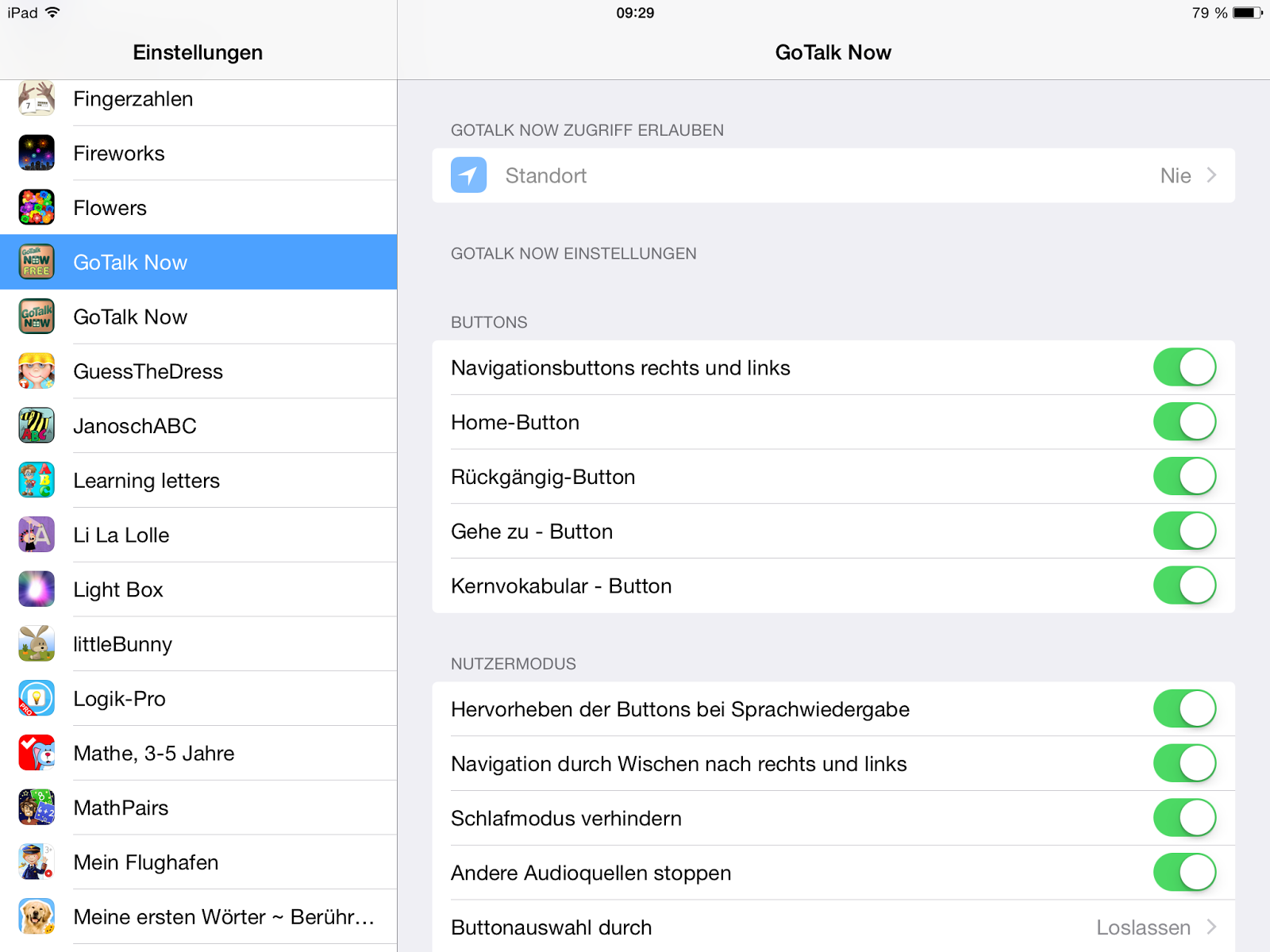Select the Light Box label
This screenshot has height=952, width=1270.
click(x=118, y=590)
